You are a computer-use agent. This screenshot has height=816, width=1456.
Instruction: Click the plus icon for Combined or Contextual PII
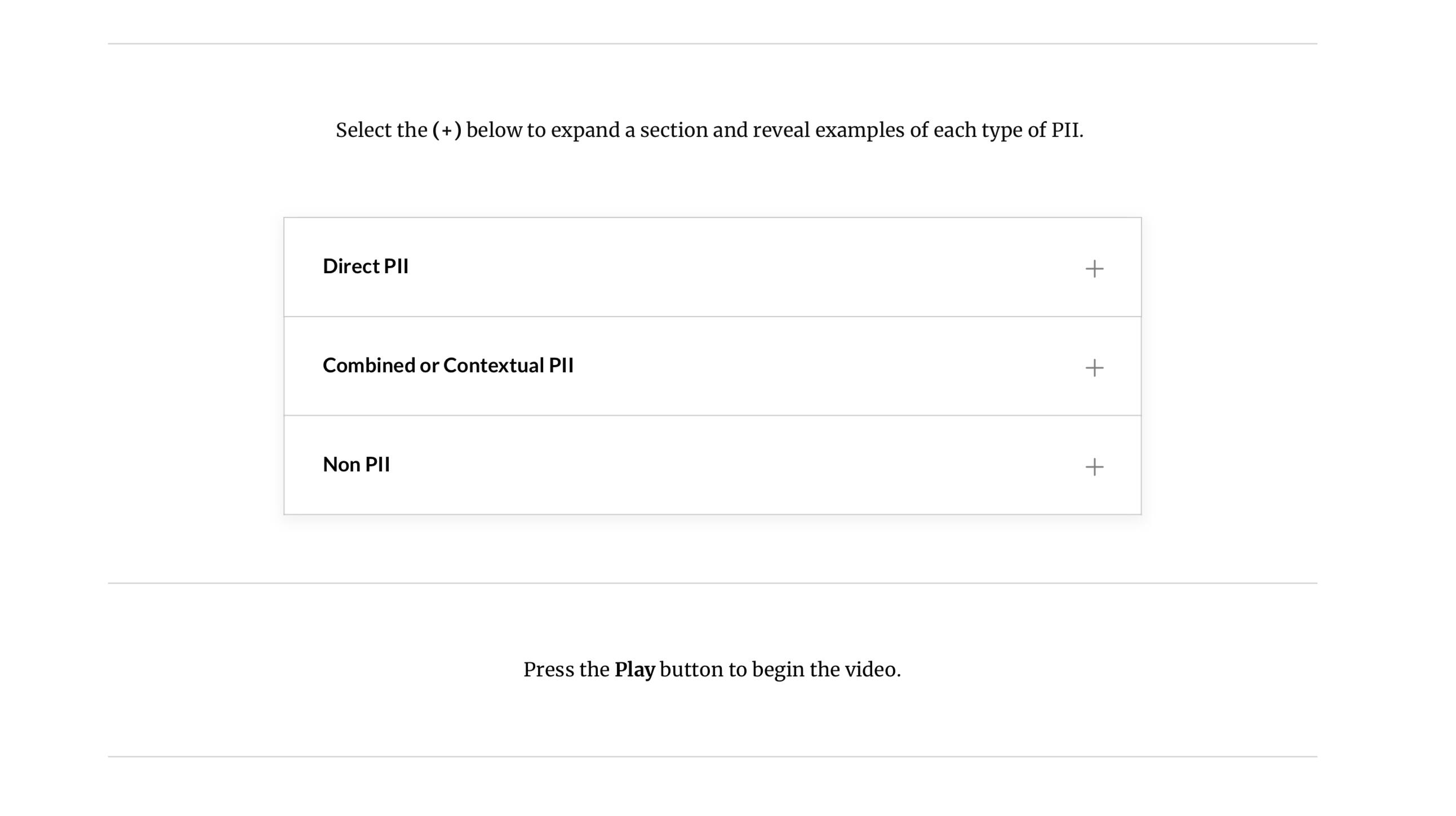click(x=1094, y=368)
